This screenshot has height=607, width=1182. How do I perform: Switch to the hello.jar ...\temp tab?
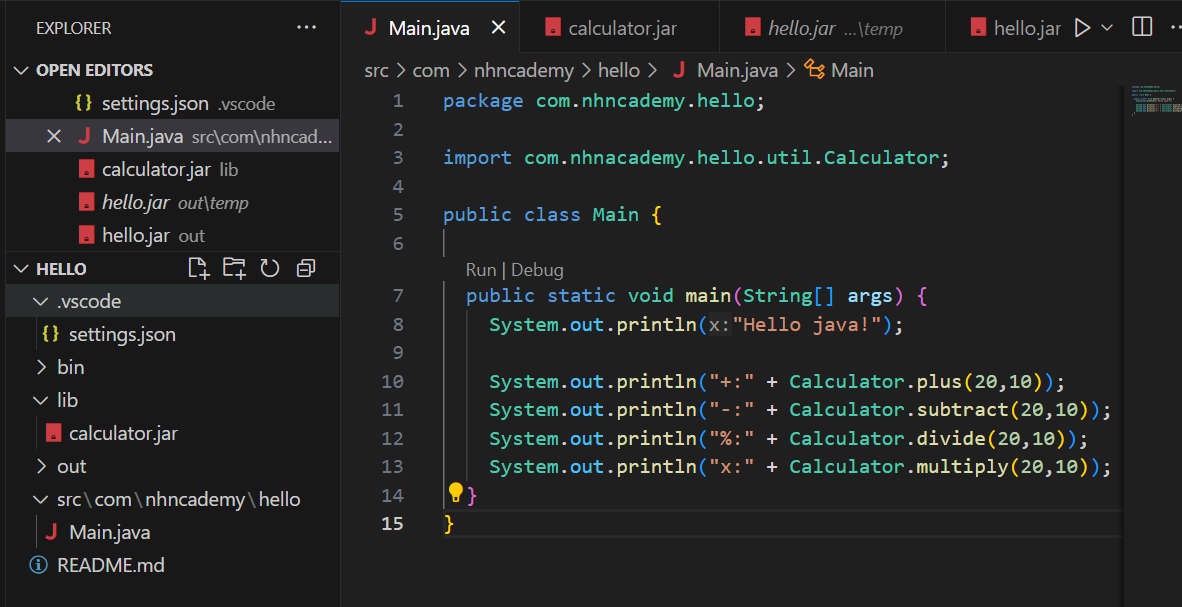pyautogui.click(x=832, y=28)
